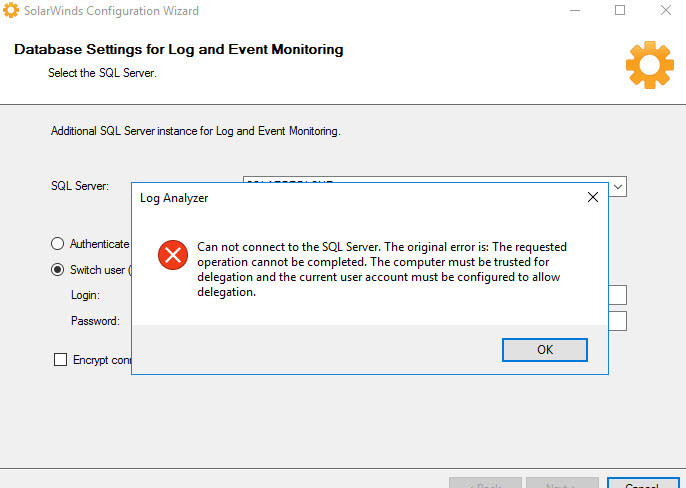686x488 pixels.
Task: Click the large orange gear logo
Action: click(650, 65)
